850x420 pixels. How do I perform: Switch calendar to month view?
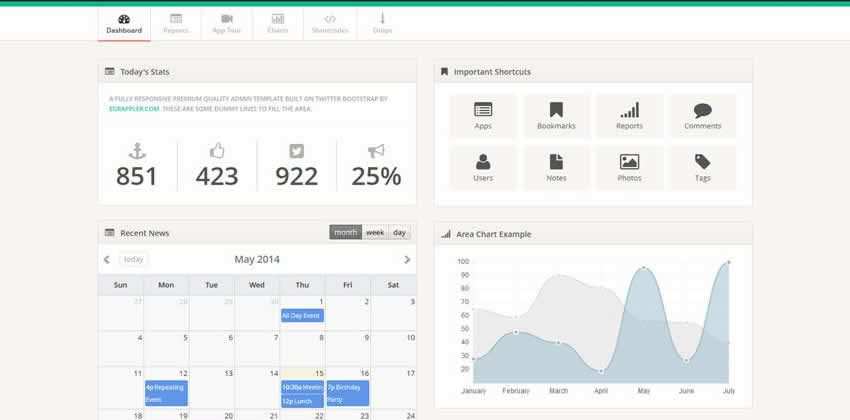coord(345,232)
